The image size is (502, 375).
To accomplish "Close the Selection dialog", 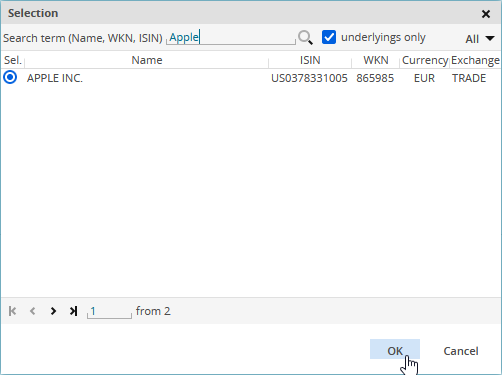I will [486, 14].
